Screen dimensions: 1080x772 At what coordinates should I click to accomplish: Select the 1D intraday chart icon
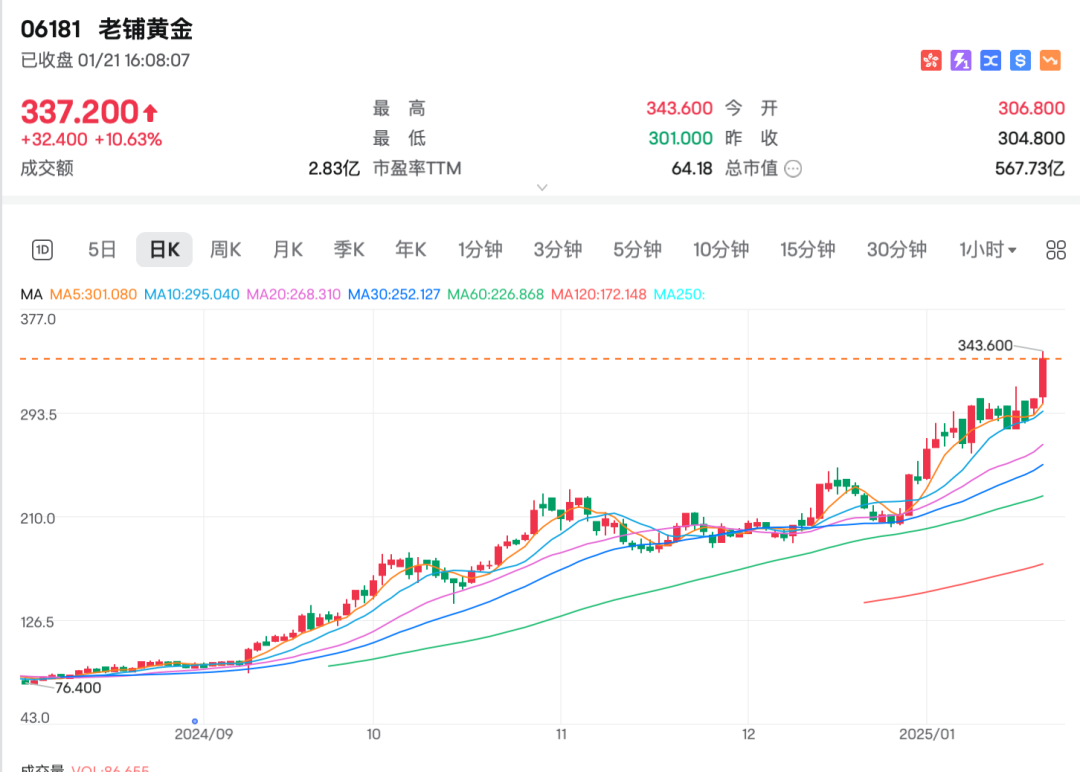(x=42, y=250)
